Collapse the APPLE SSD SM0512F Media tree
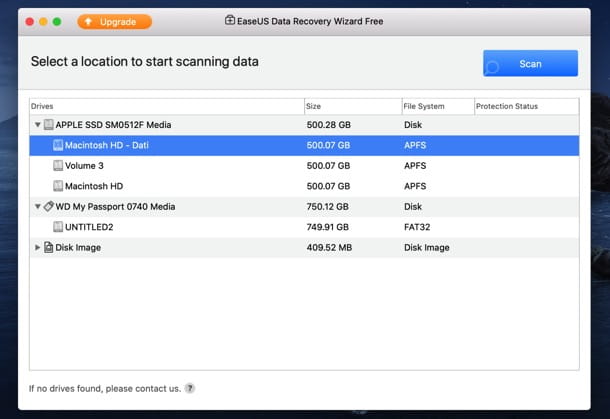610x419 pixels. [x=38, y=124]
